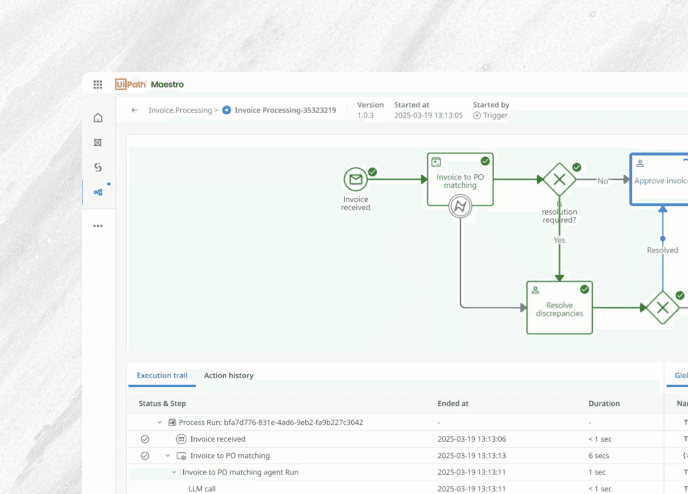This screenshot has width=688, height=494.
Task: Select the boundary event circle under Invoice to PO matching
Action: (460, 206)
